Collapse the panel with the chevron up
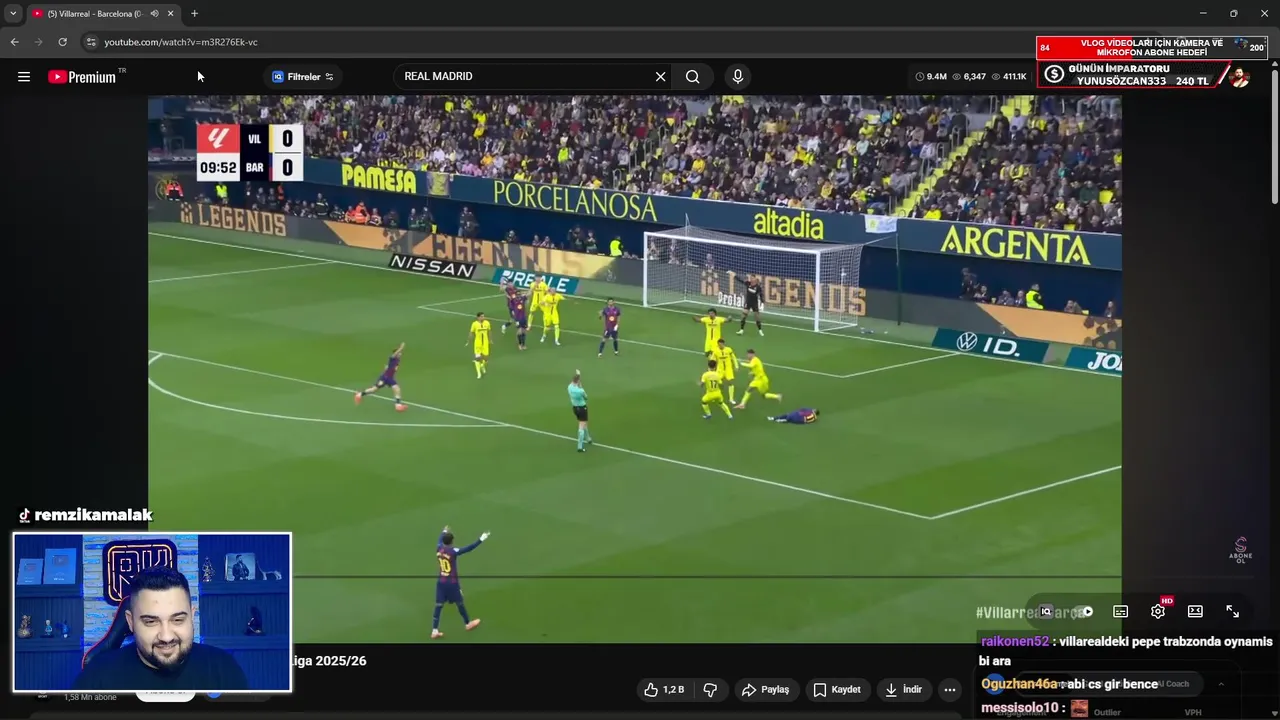The height and width of the screenshot is (720, 1280). (x=1220, y=684)
